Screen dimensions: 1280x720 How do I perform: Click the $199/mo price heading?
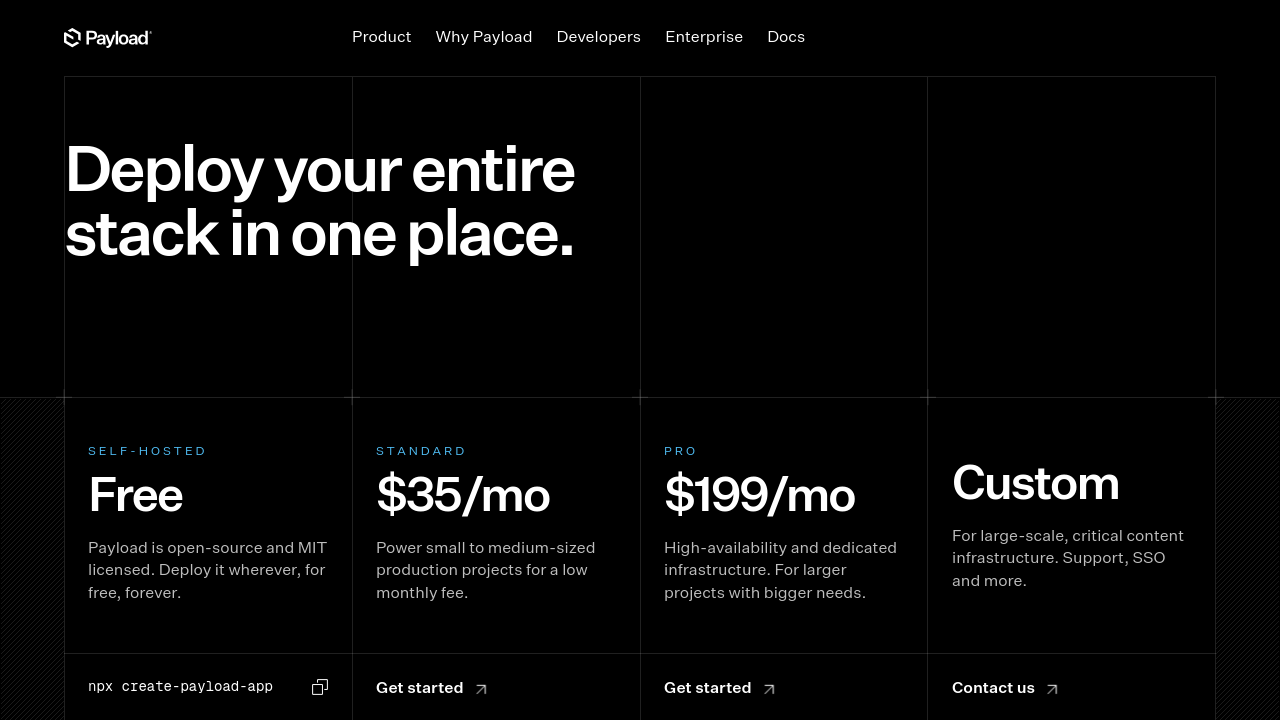pyautogui.click(x=759, y=495)
